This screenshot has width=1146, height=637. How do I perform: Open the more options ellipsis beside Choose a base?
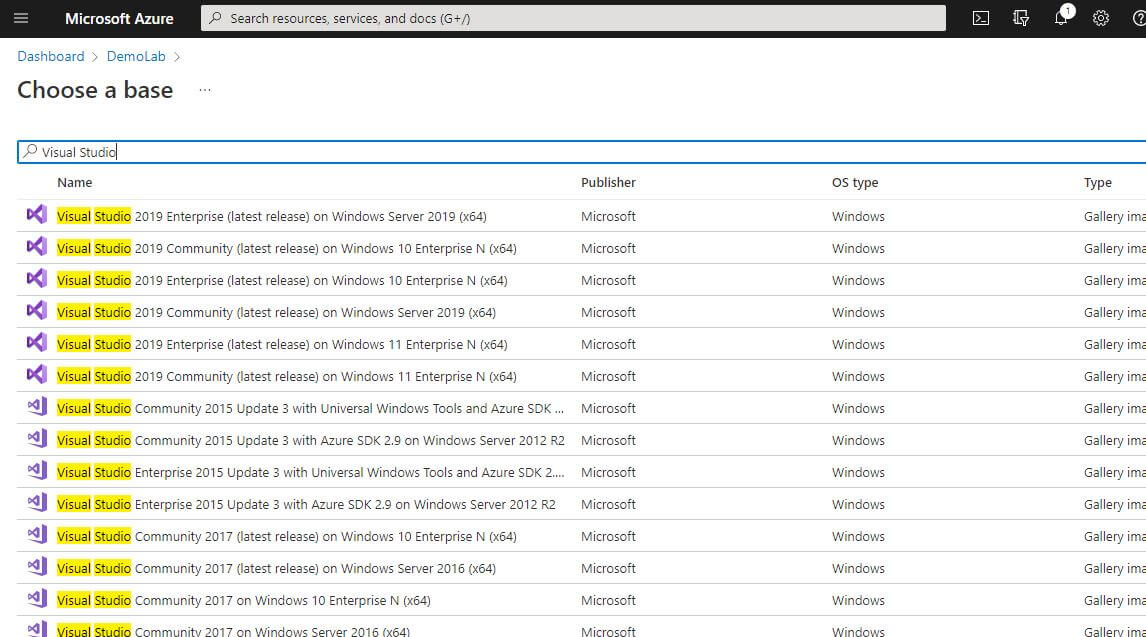click(205, 90)
